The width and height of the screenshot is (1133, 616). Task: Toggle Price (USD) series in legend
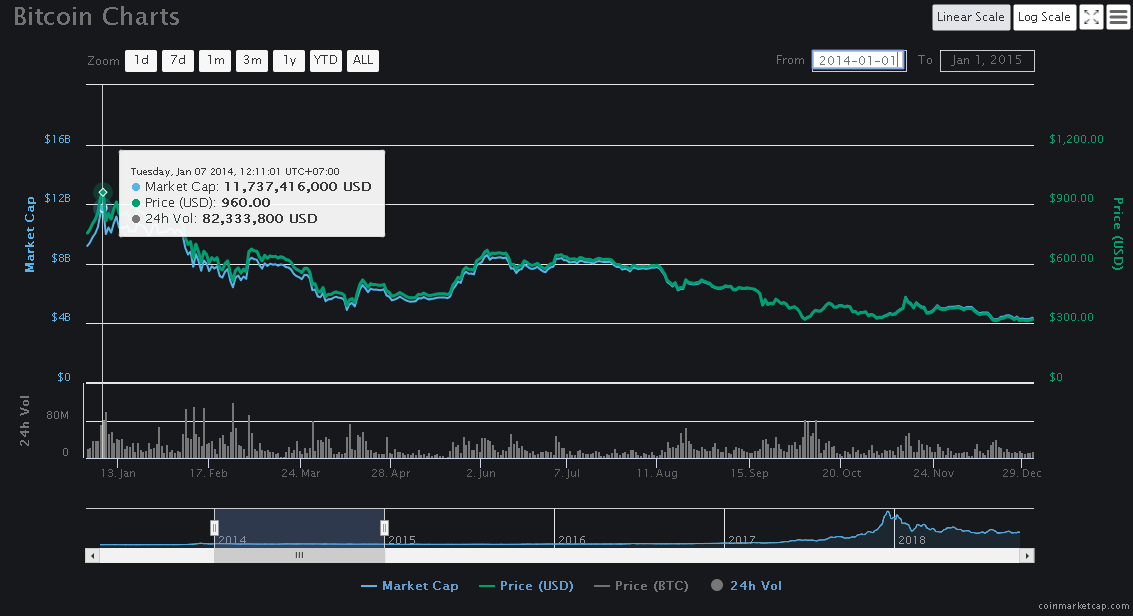pyautogui.click(x=526, y=586)
